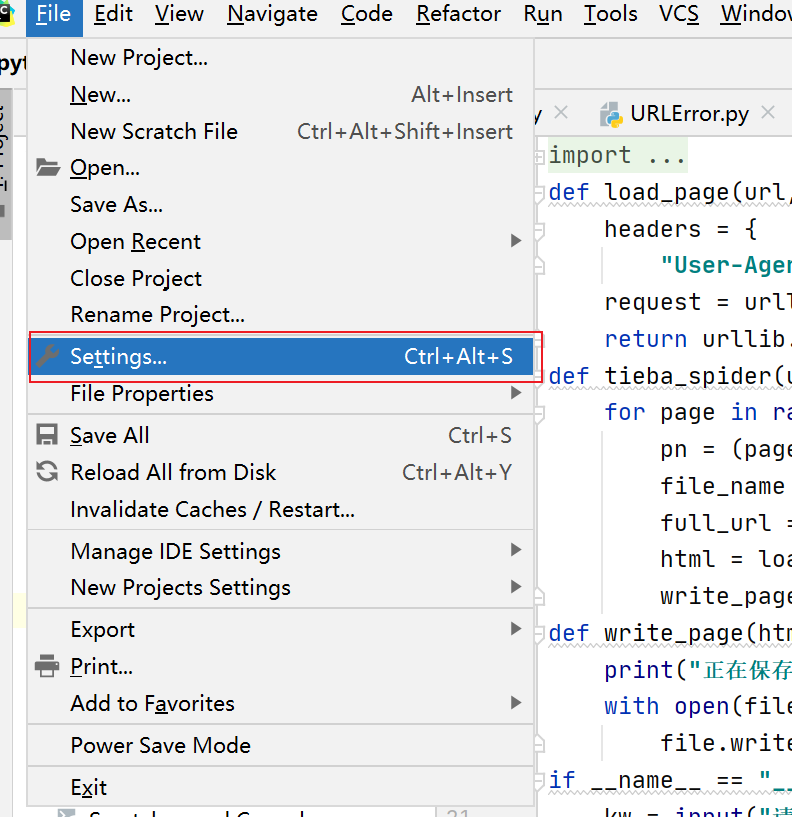The width and height of the screenshot is (792, 817).
Task: Click the Settings wrench icon
Action: click(47, 357)
